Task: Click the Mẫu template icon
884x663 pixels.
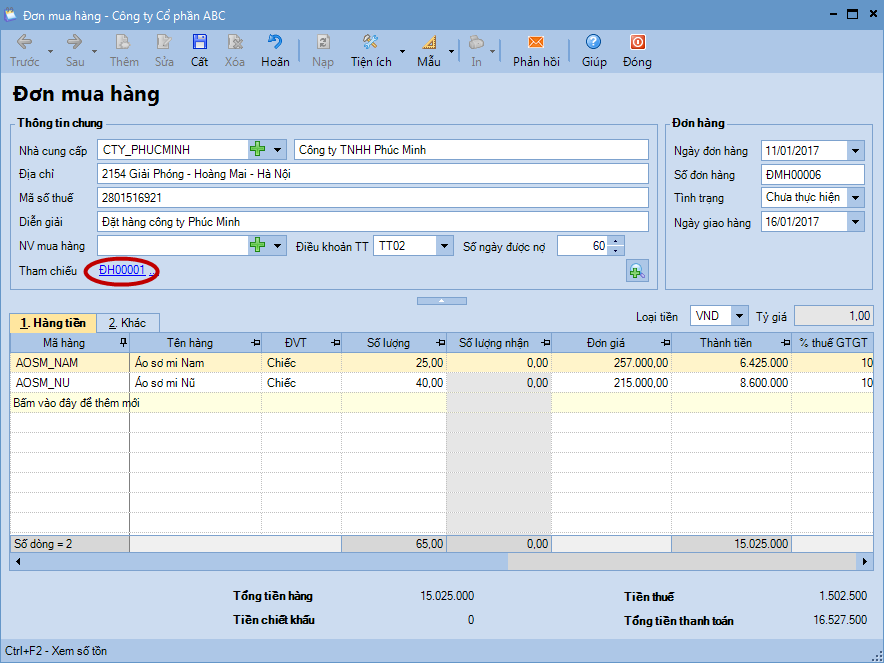Action: [x=429, y=43]
